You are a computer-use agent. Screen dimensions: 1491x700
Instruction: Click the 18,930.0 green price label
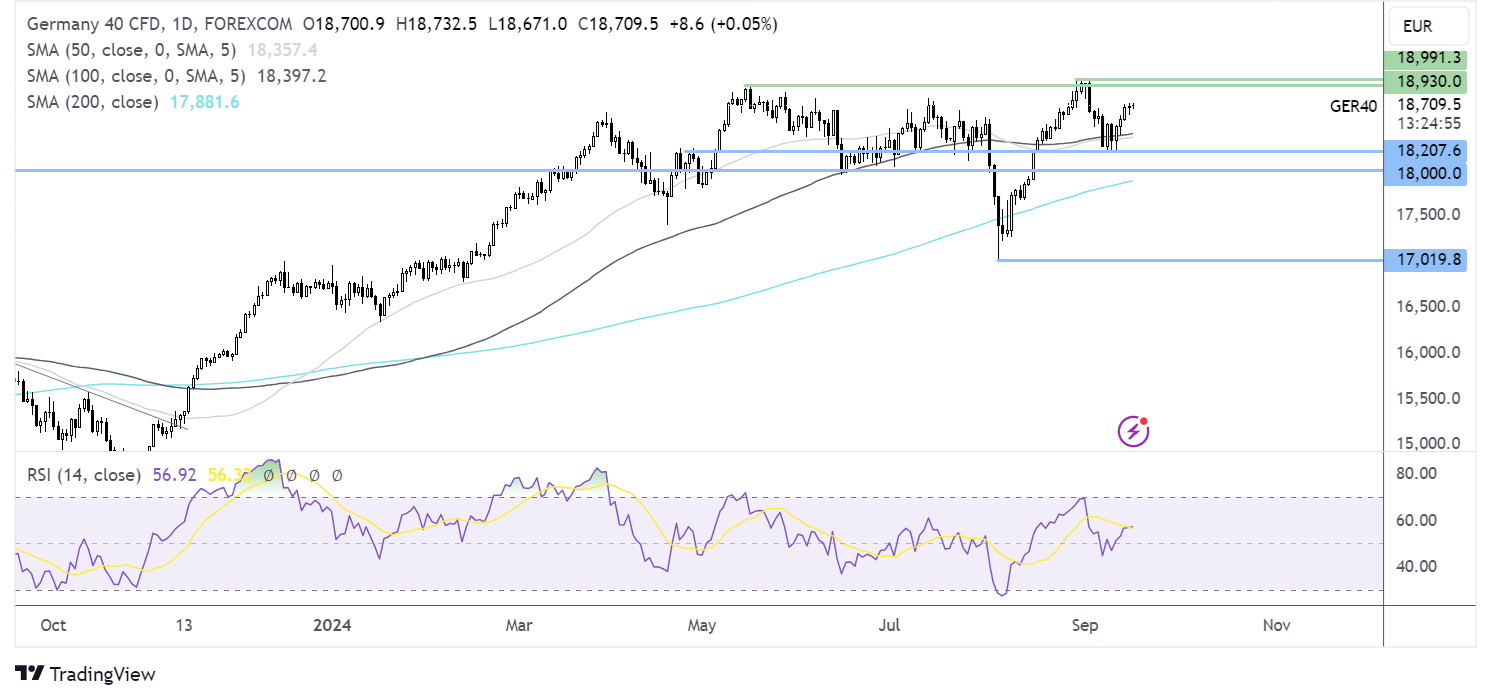(1427, 81)
